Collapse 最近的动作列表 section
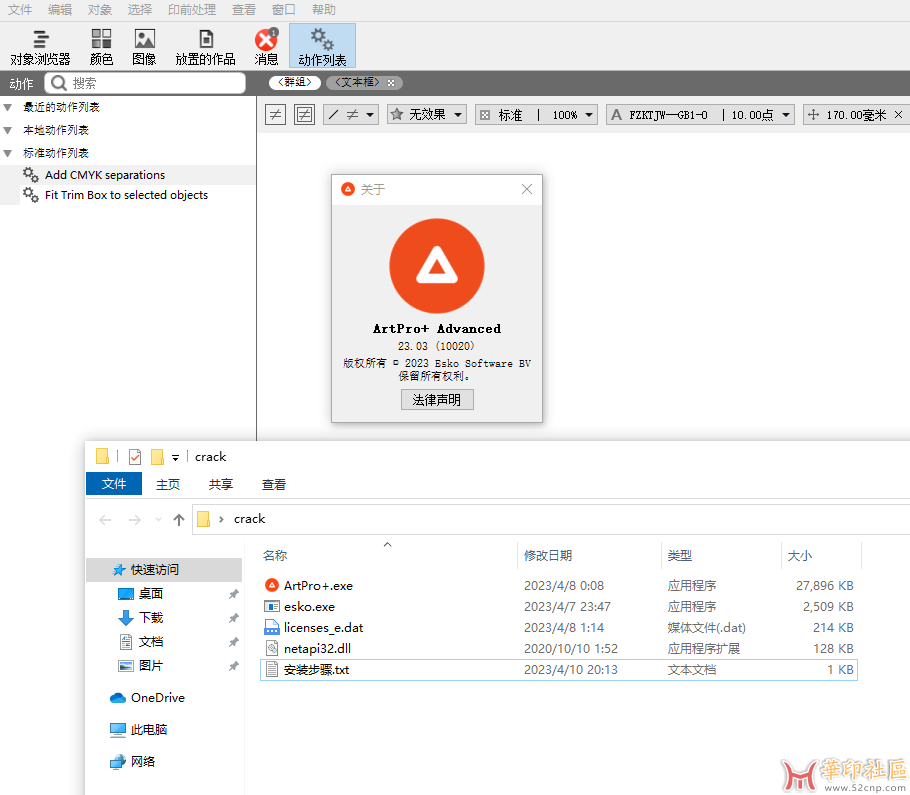910x795 pixels. click(8, 107)
